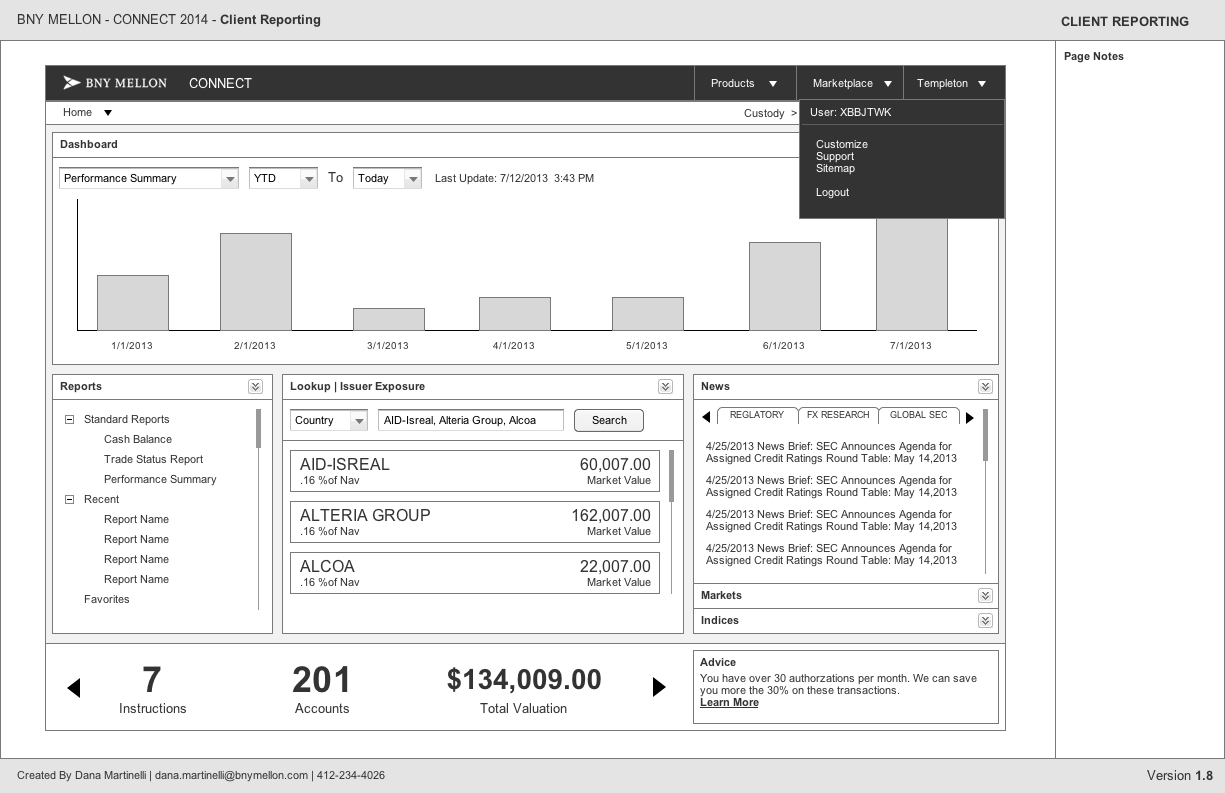The height and width of the screenshot is (793, 1225).
Task: Click the 4/1/2013 chart bar
Action: [x=515, y=314]
